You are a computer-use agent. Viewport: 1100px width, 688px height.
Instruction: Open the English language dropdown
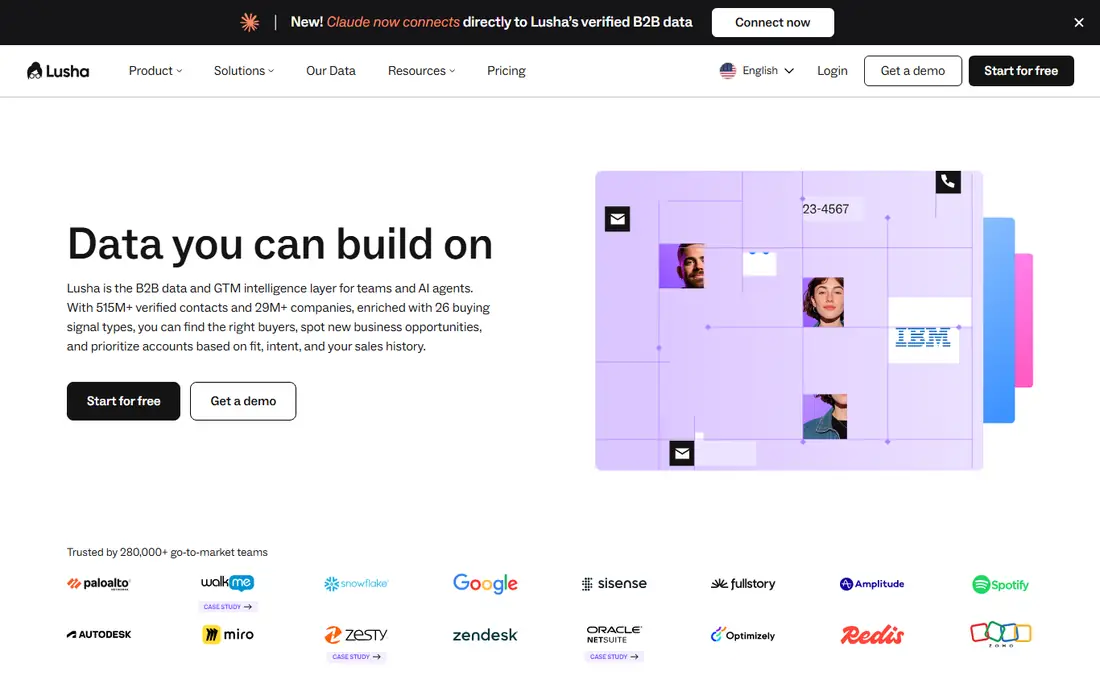click(757, 71)
